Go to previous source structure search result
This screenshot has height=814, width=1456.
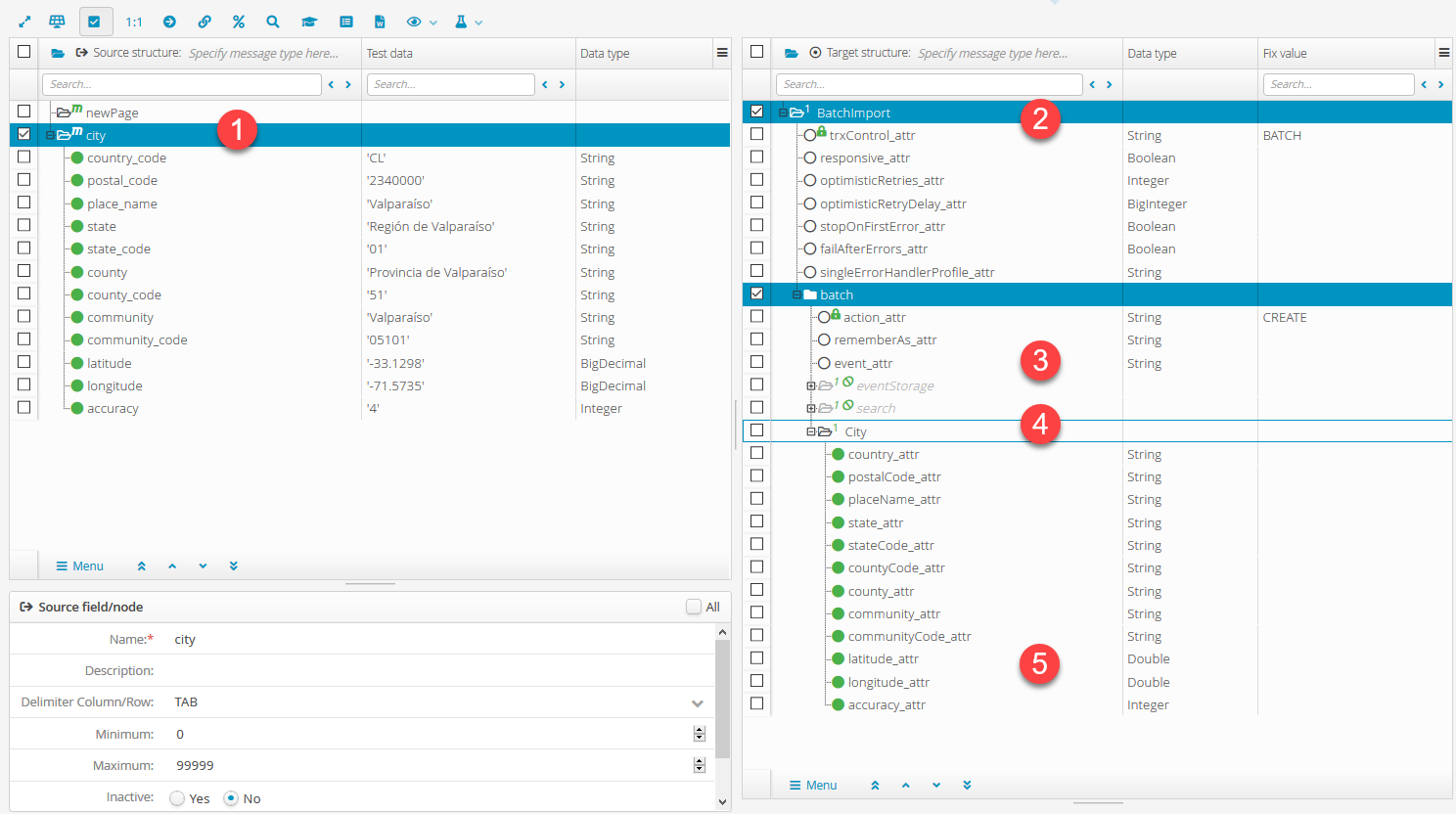point(331,84)
